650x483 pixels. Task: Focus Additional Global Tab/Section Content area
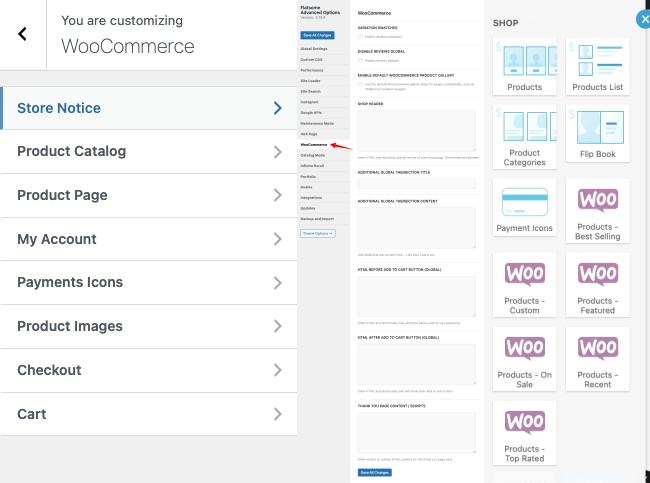coord(417,228)
